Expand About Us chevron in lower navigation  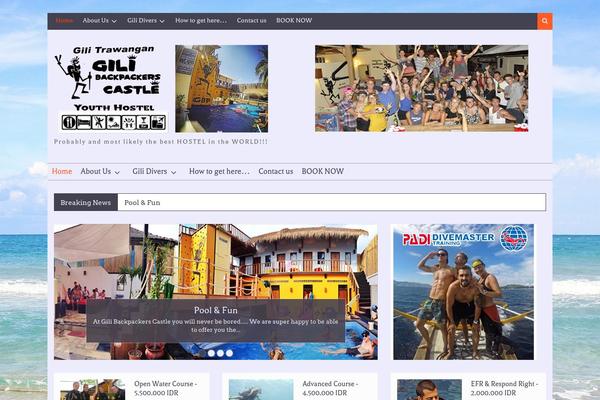(117, 173)
